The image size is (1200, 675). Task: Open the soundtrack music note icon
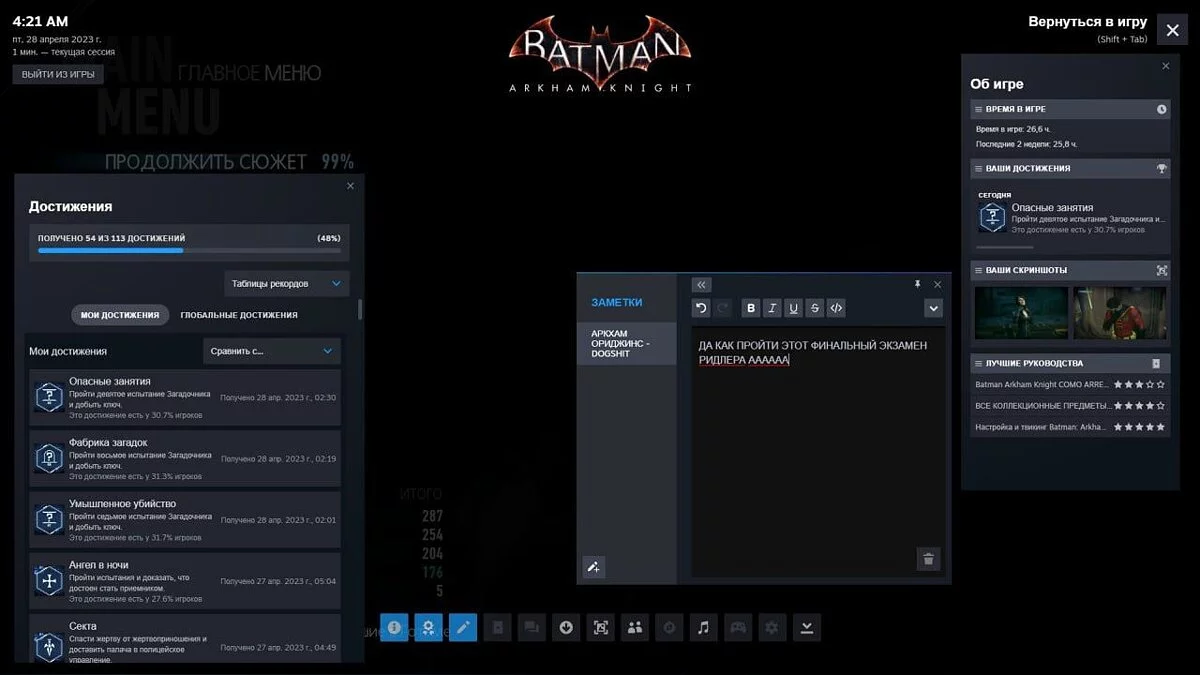coord(703,628)
